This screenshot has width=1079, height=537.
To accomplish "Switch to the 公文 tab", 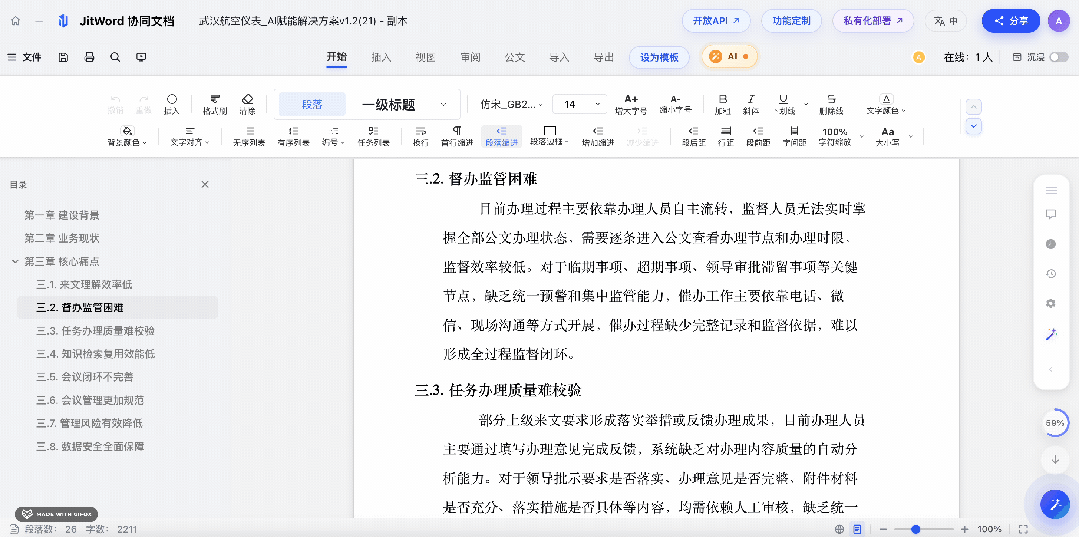I will (x=515, y=57).
